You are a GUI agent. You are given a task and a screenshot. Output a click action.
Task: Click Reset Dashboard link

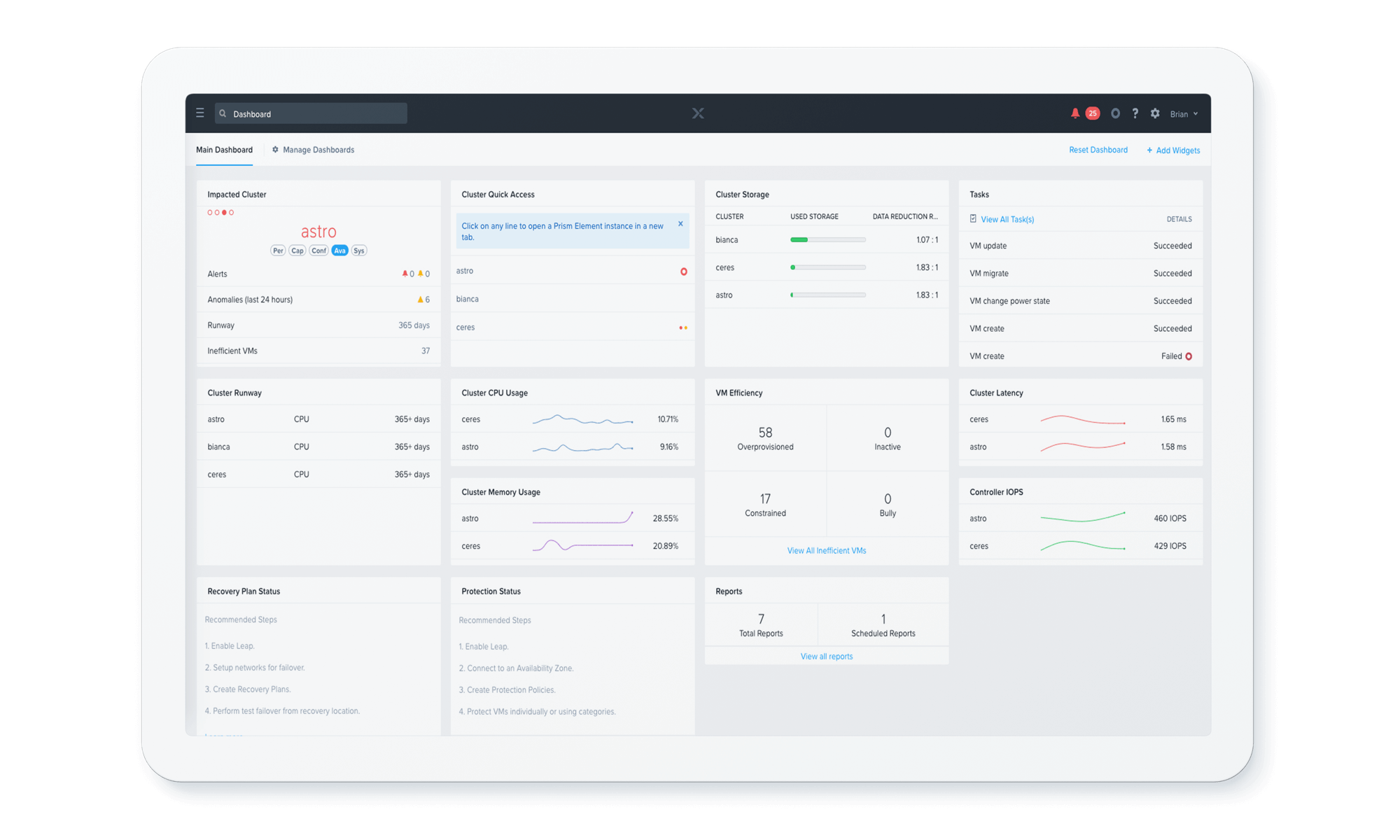click(x=1098, y=150)
